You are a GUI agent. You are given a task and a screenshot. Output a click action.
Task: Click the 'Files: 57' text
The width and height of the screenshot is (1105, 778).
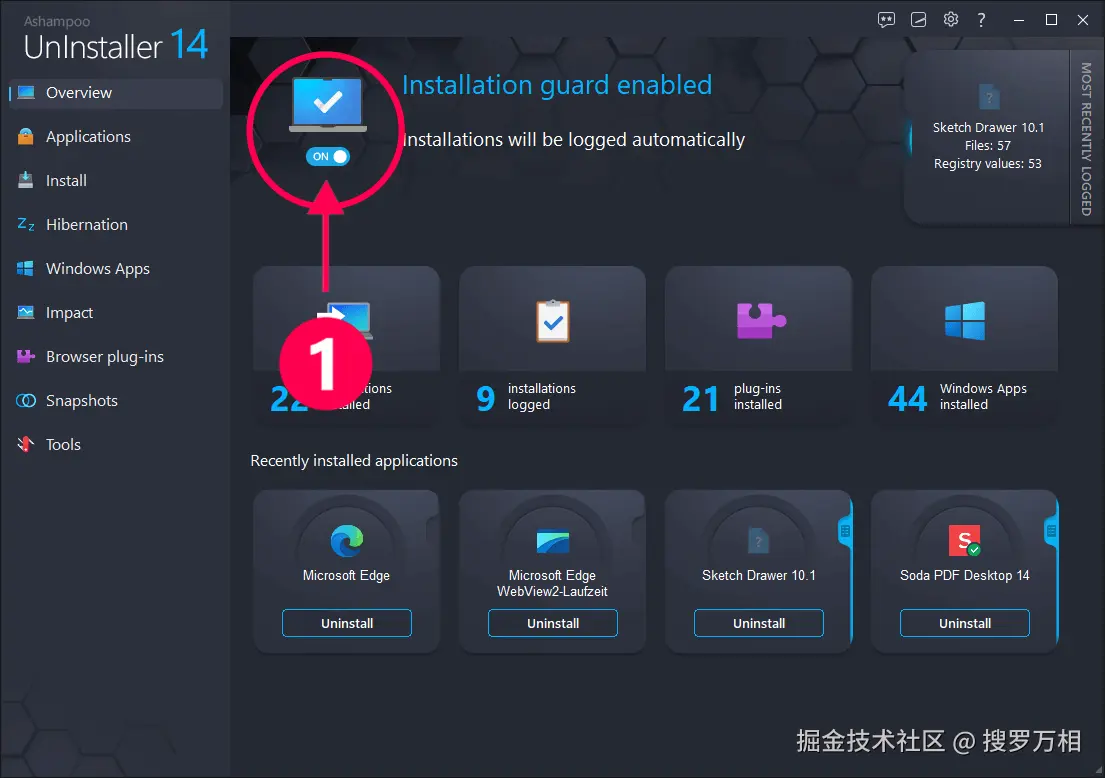tap(987, 146)
